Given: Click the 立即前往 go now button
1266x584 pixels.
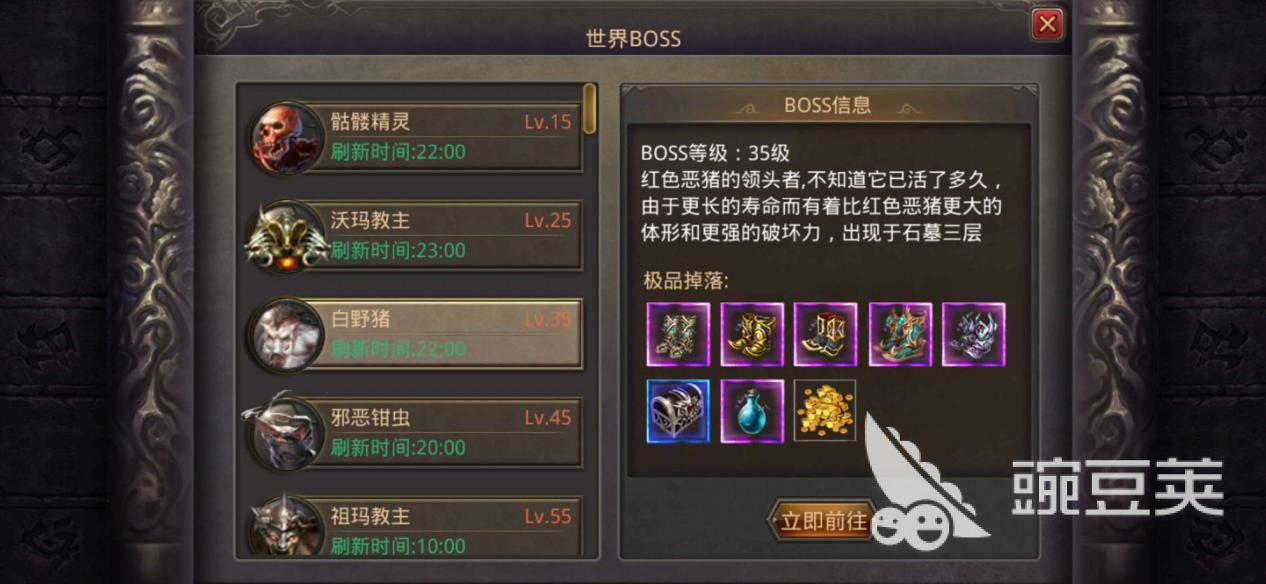Looking at the screenshot, I should coord(822,521).
